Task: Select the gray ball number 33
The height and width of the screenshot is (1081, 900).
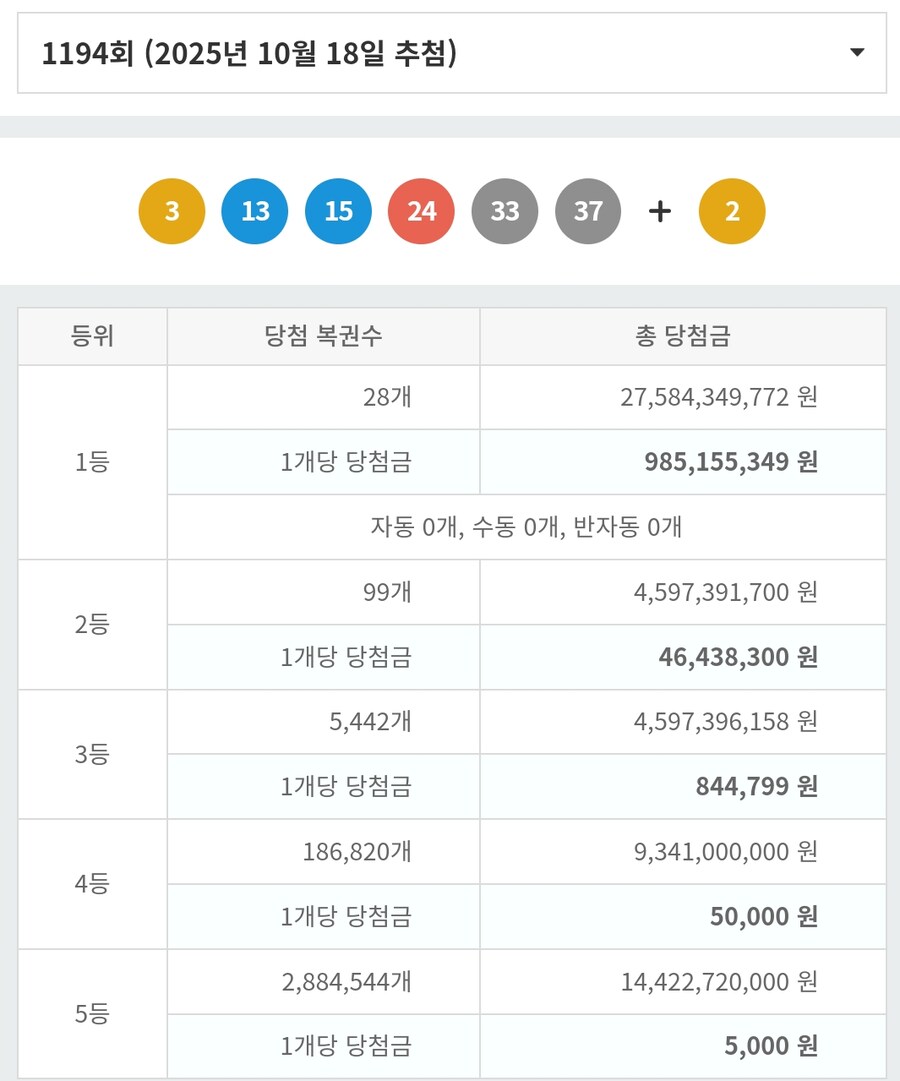Action: tap(505, 212)
